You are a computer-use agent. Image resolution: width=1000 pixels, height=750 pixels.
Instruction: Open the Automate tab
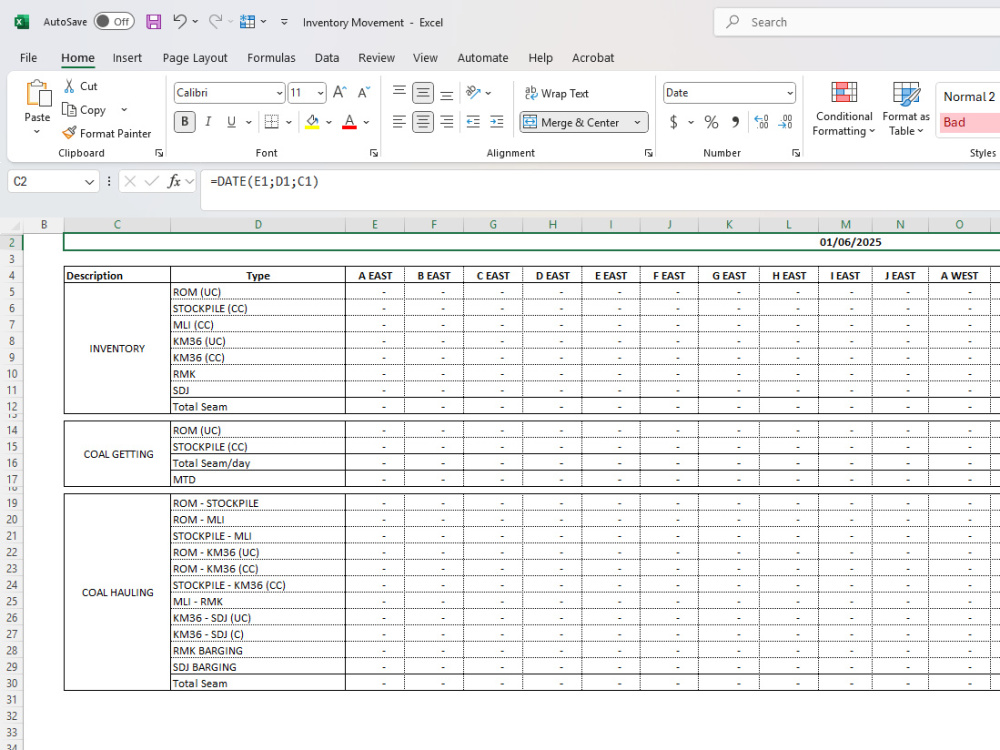[x=483, y=57]
